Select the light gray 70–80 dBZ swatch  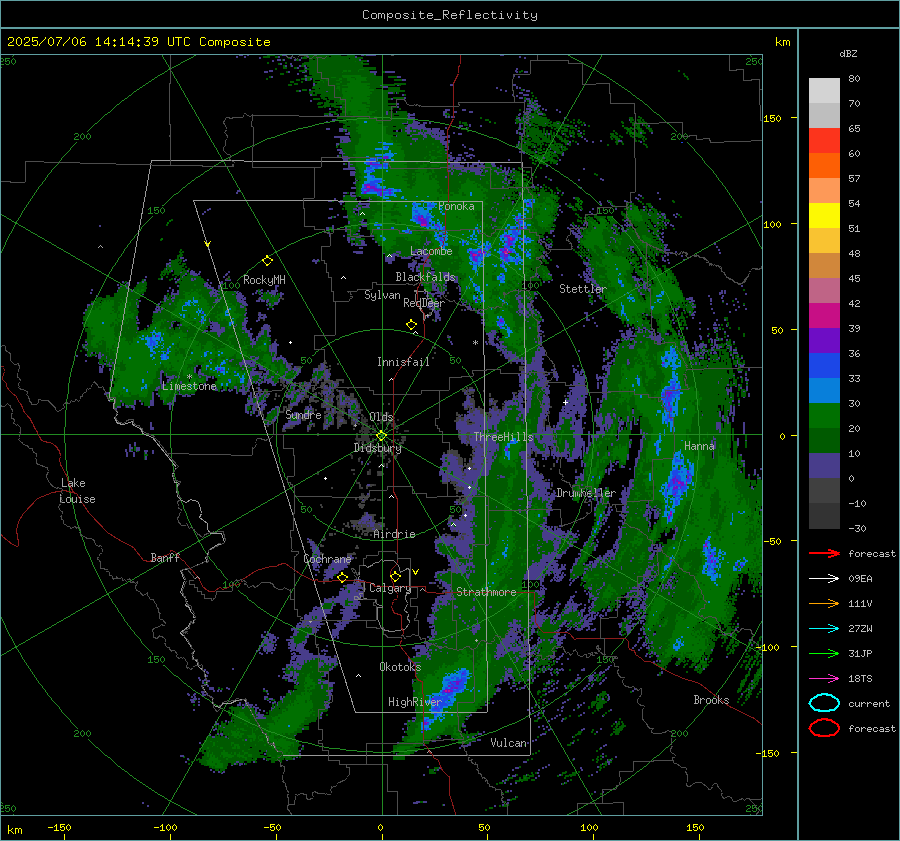pos(824,91)
